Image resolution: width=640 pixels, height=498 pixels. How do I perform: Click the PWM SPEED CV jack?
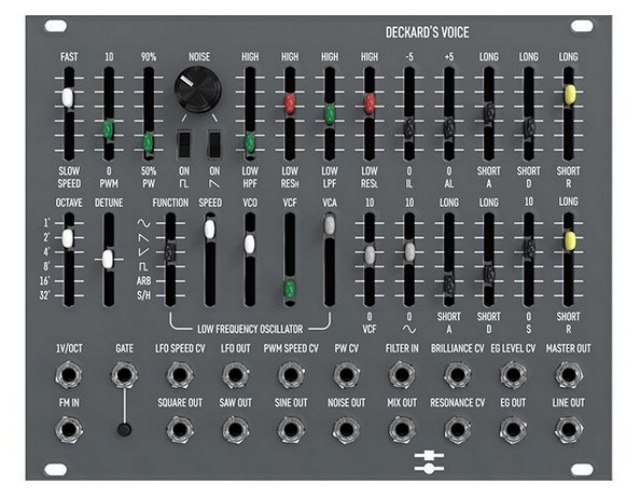pos(291,375)
